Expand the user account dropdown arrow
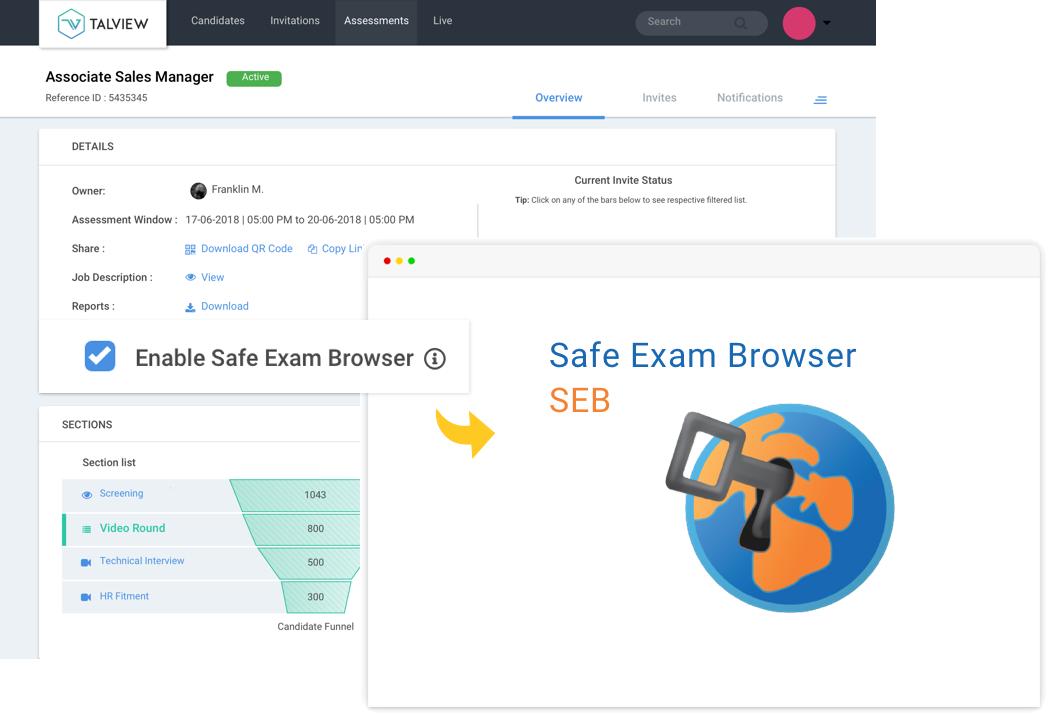The width and height of the screenshot is (1049, 715). (827, 23)
